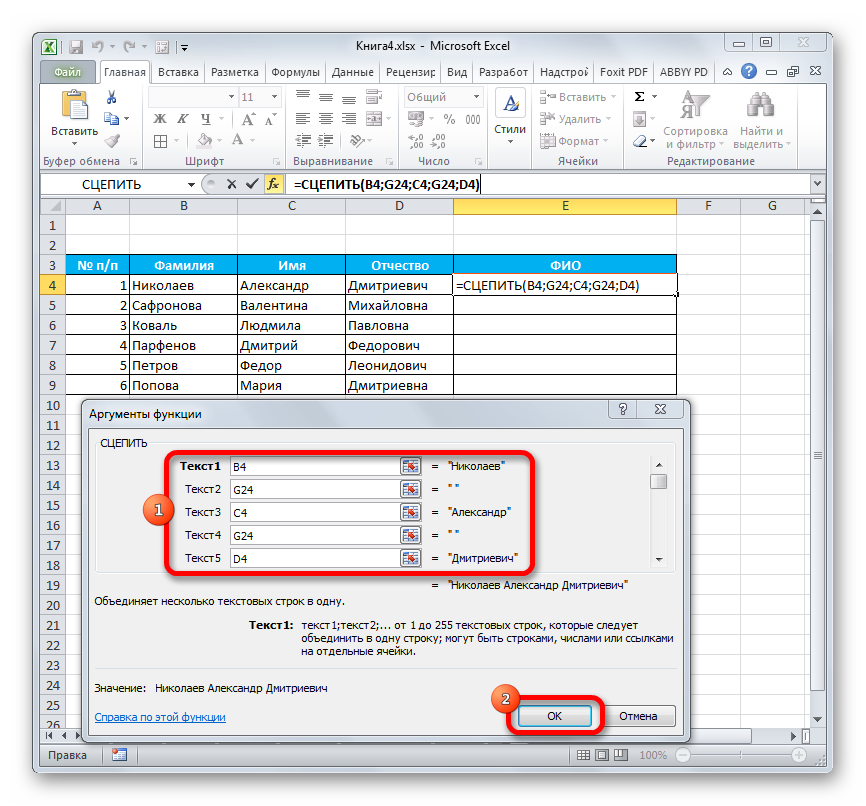Viewport: 866px width, 806px height.
Task: Open the Name Box dropdown showing СЦЕПИТЬ
Action: tap(191, 185)
